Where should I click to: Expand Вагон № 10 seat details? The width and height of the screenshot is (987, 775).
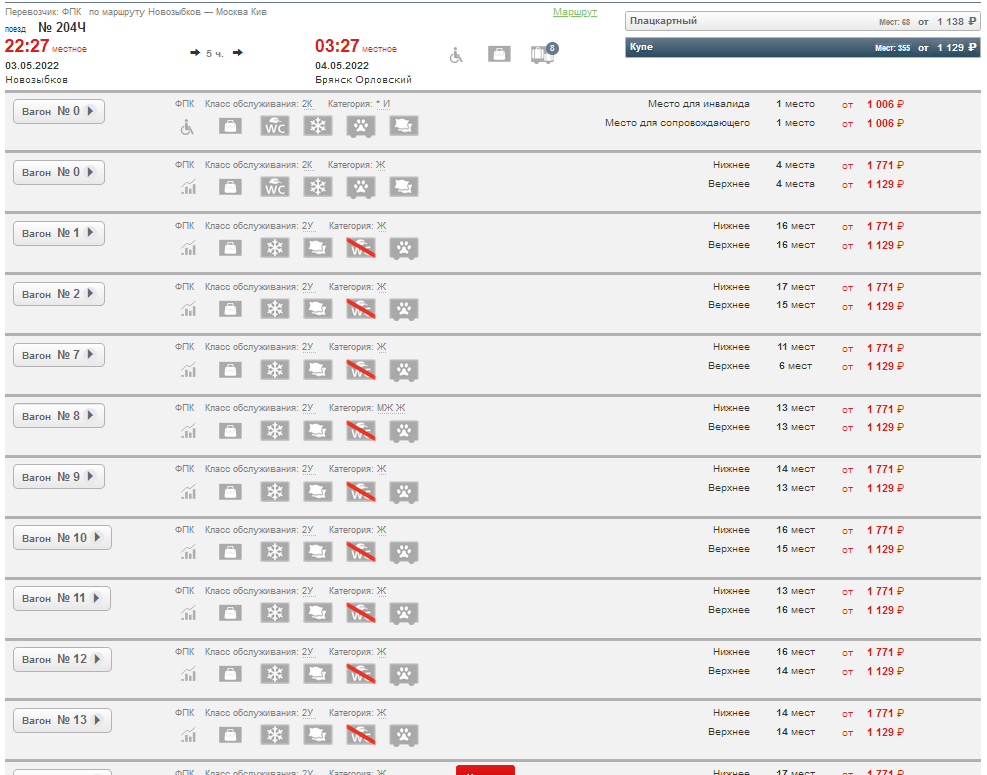[x=62, y=538]
